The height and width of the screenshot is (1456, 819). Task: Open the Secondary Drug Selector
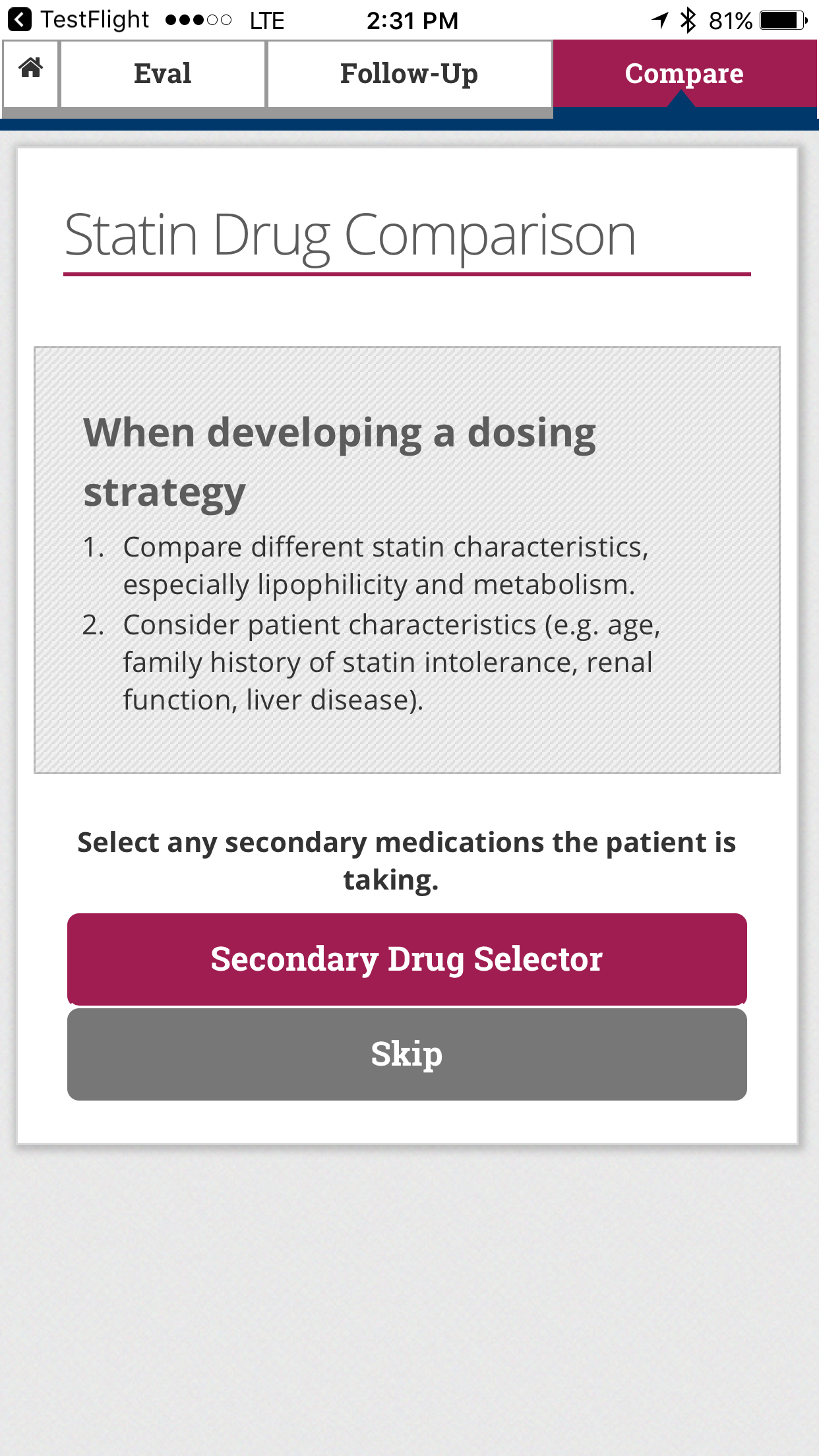pos(407,959)
